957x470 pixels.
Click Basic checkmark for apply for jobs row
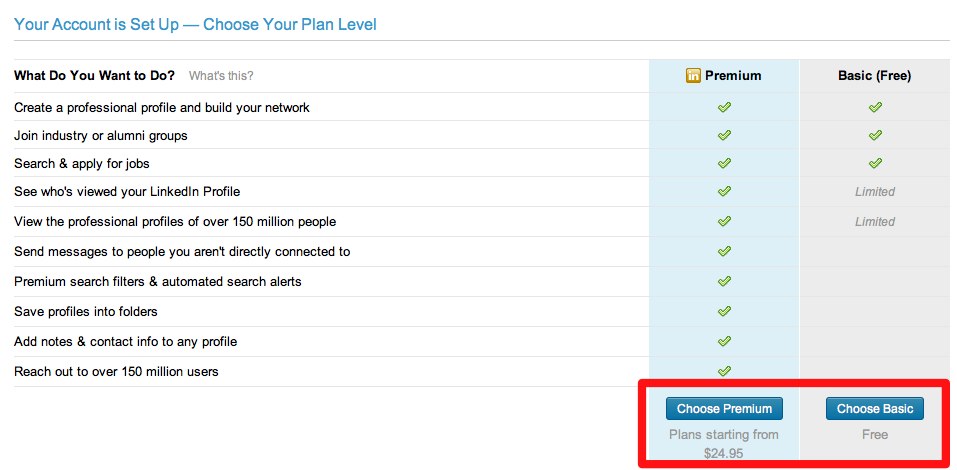875,163
